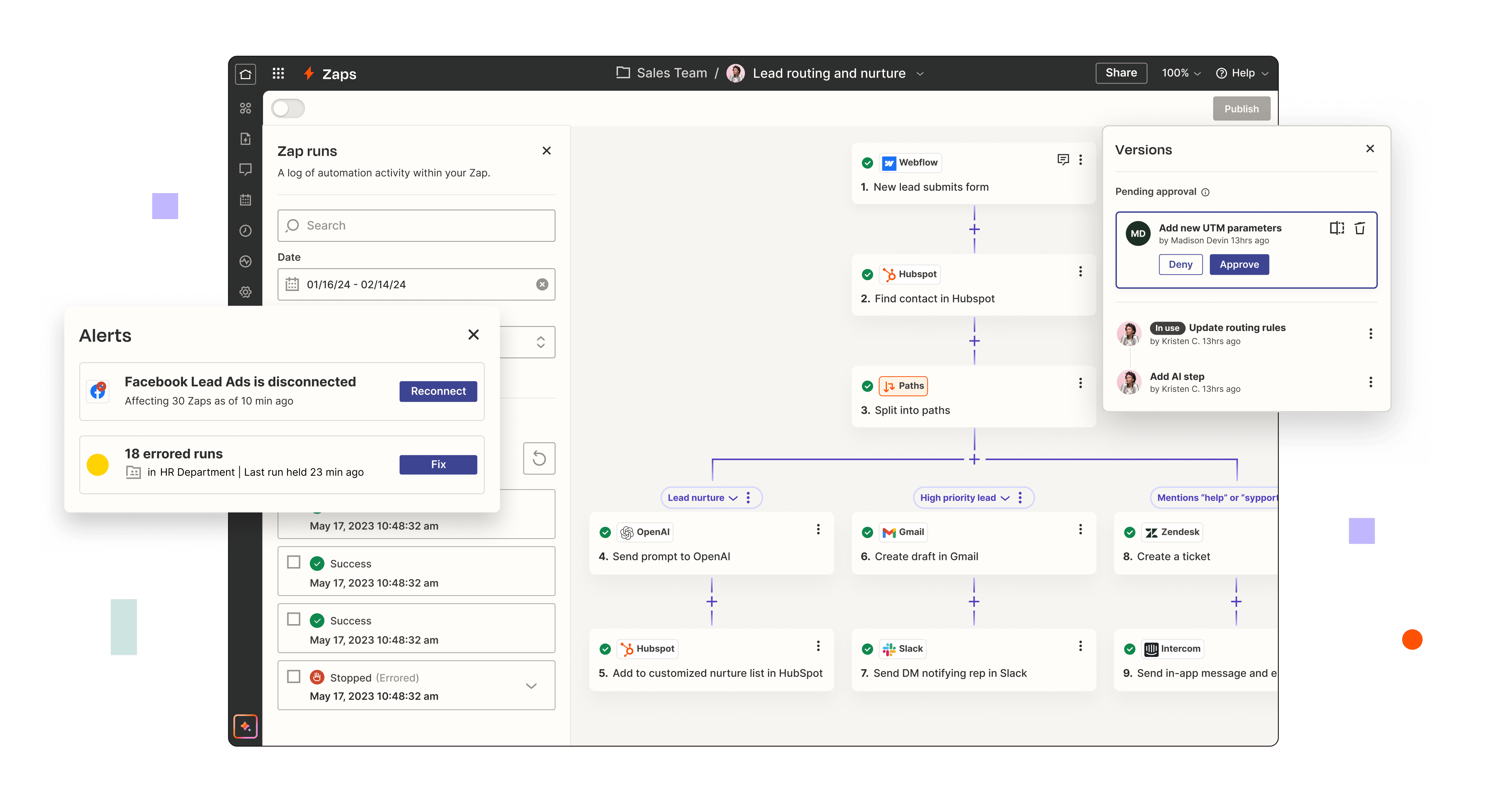Viewport: 1512px width, 792px height.
Task: Select the second Success run checkbox
Action: 294,619
